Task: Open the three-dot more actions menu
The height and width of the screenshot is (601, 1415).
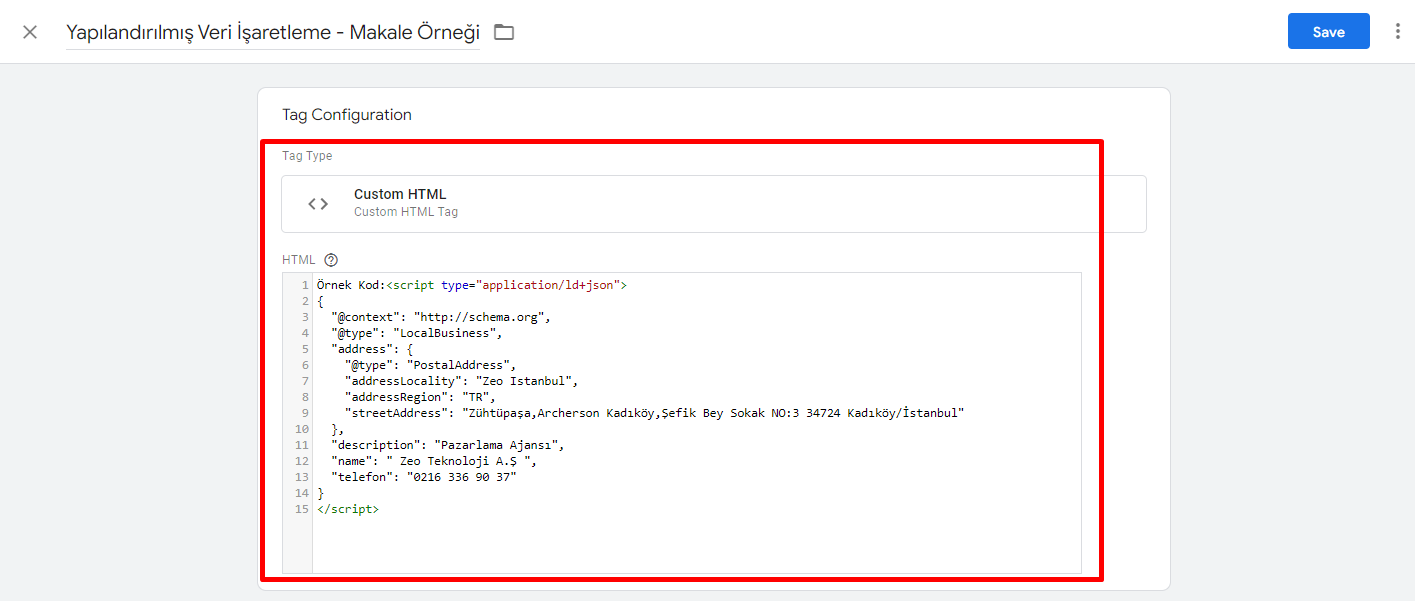Action: [1397, 32]
